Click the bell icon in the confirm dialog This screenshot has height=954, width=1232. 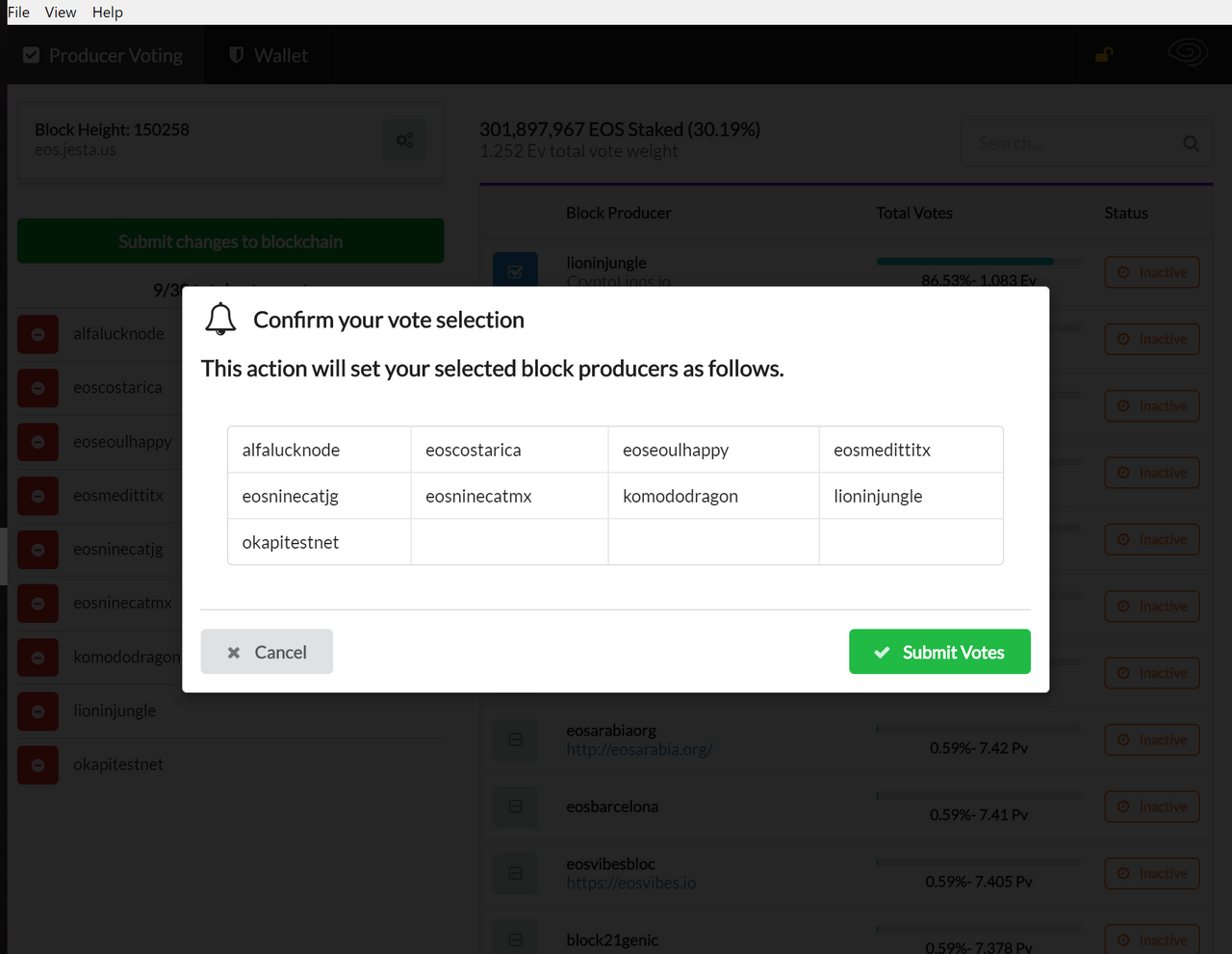pyautogui.click(x=220, y=319)
